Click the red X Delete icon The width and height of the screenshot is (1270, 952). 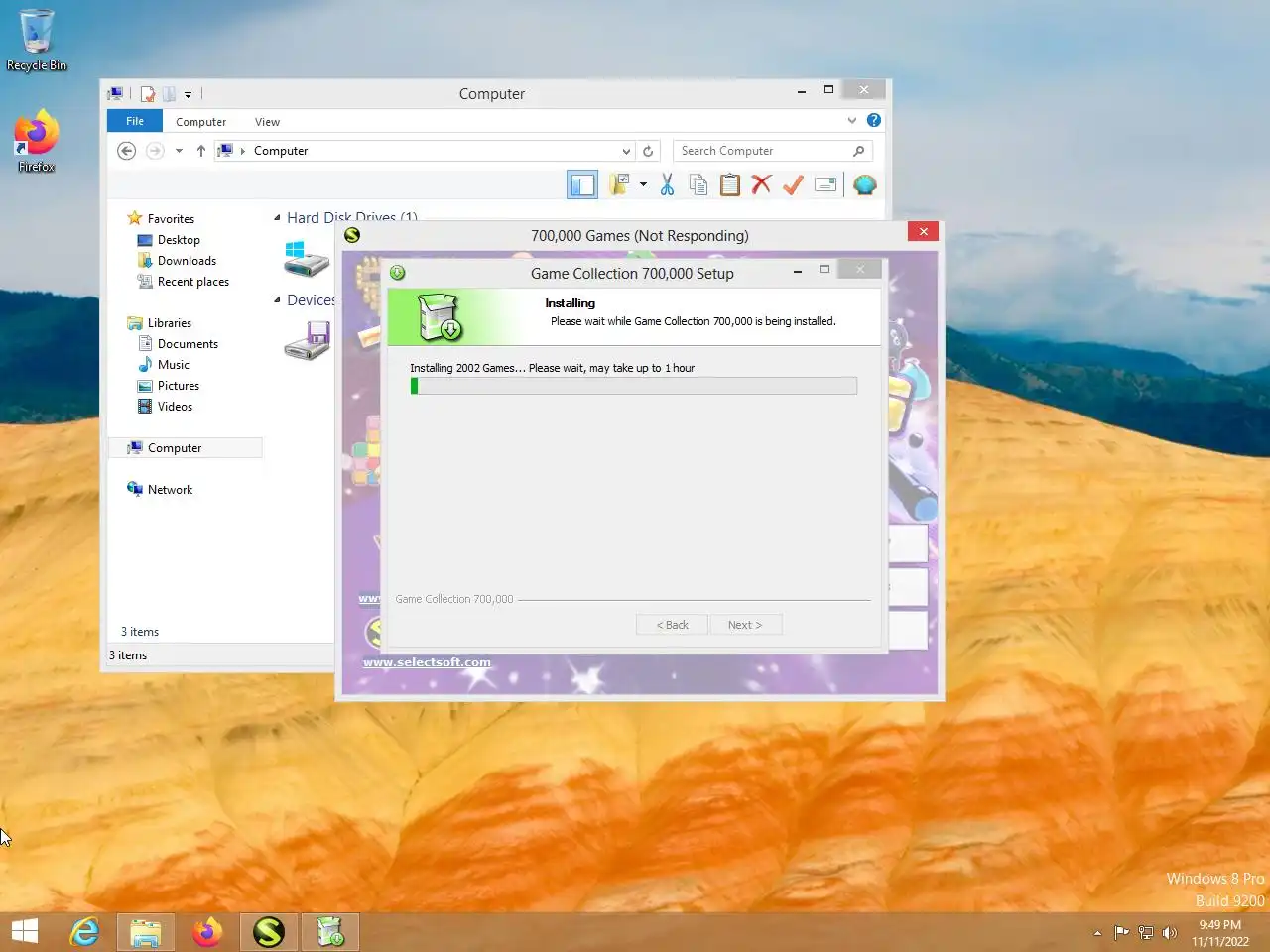pos(761,184)
